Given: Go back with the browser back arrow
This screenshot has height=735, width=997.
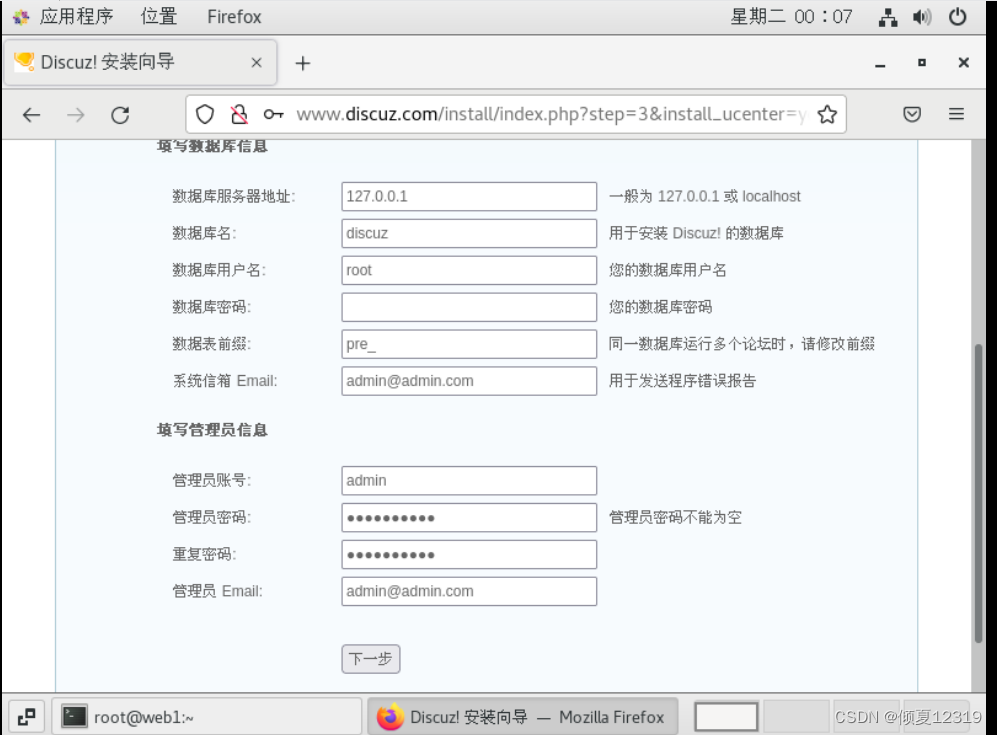Looking at the screenshot, I should tap(31, 115).
